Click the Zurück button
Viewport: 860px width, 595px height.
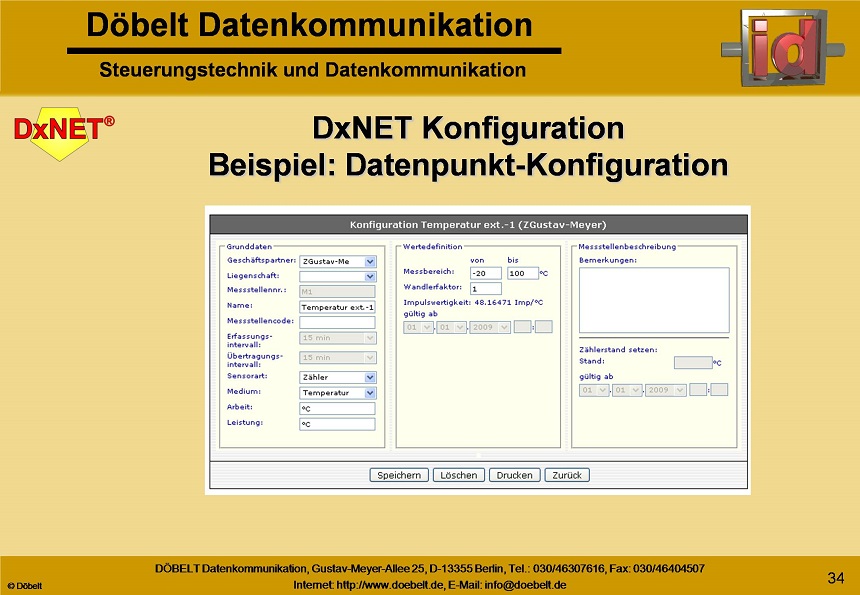pos(567,475)
